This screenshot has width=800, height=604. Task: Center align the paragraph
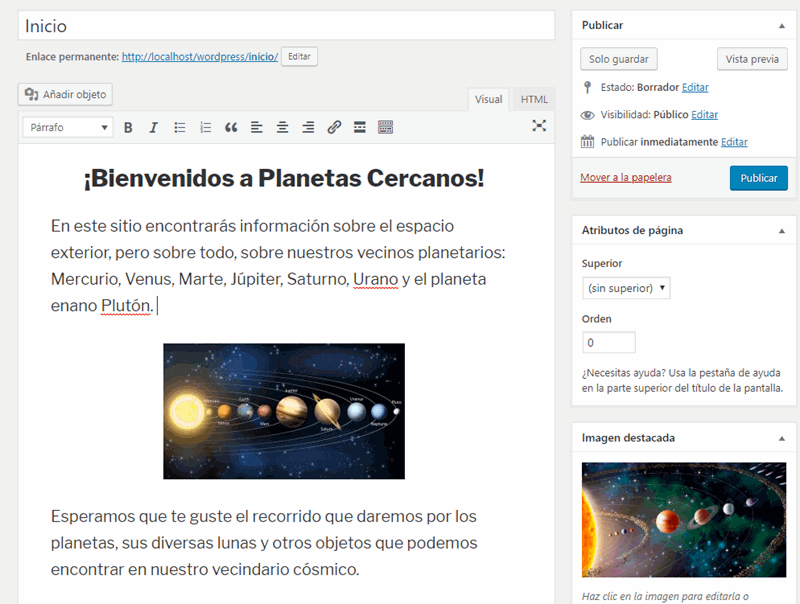click(283, 127)
